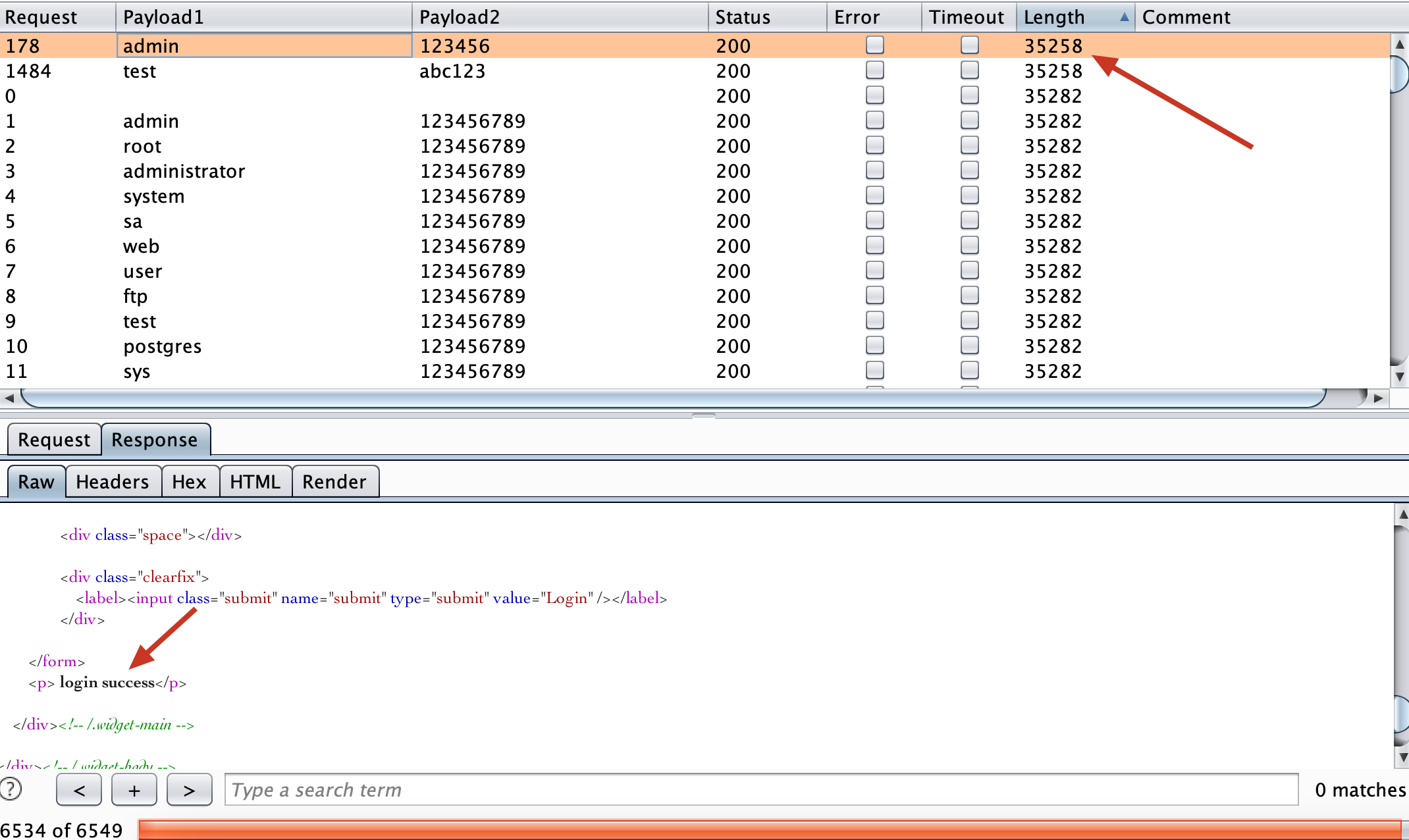The height and width of the screenshot is (840, 1409).
Task: Focus the search term input field
Action: [760, 790]
